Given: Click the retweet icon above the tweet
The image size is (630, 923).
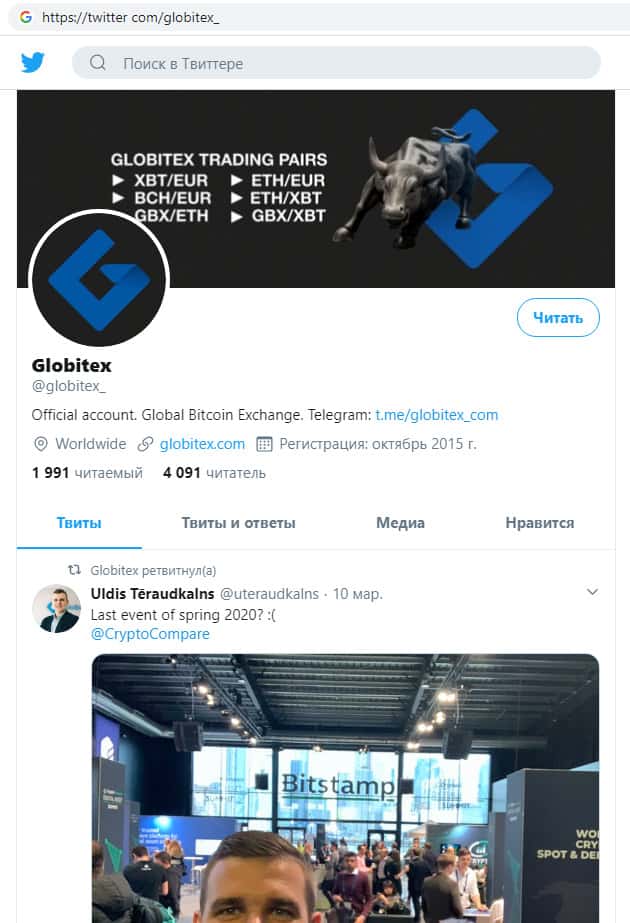Looking at the screenshot, I should [x=74, y=570].
